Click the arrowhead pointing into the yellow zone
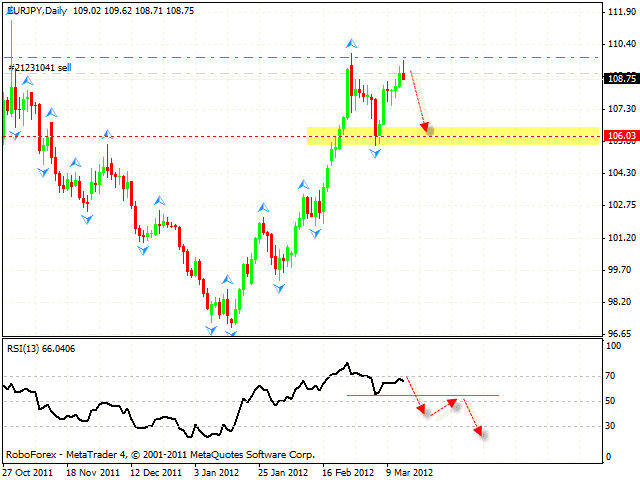 427,126
